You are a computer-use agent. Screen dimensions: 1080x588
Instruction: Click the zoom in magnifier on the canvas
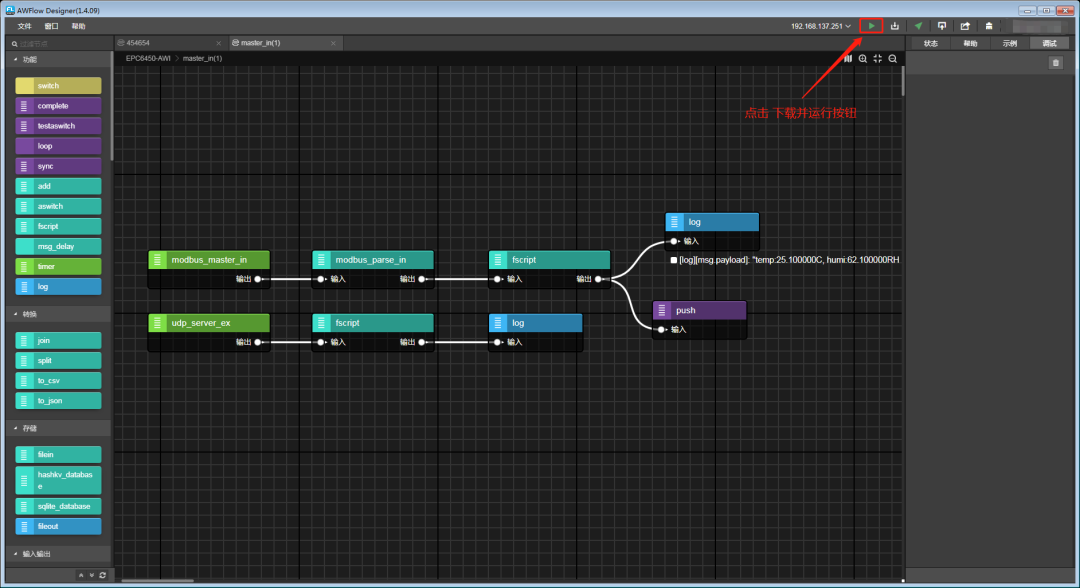[863, 59]
